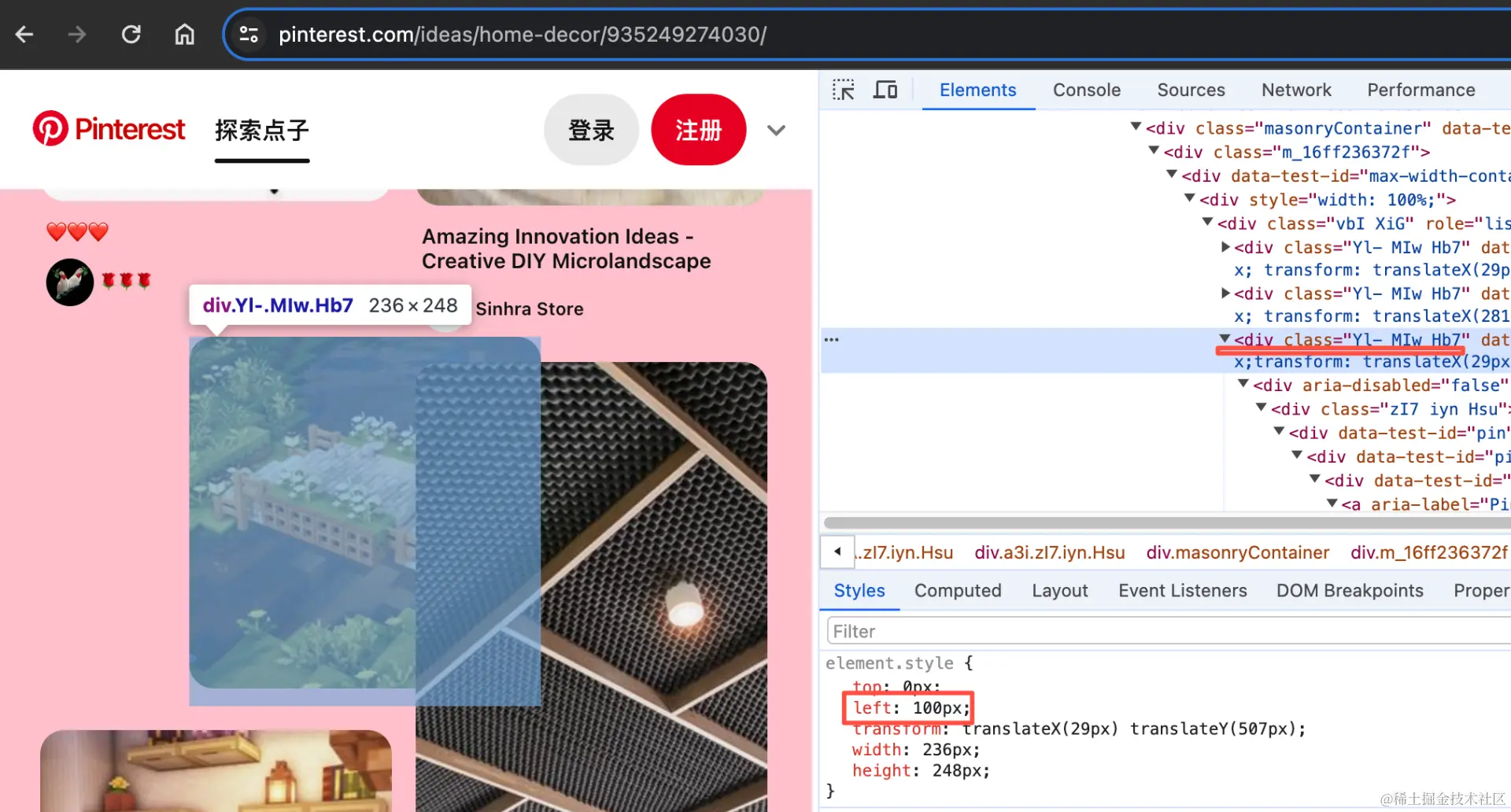Click the 登录 login button

pos(591,130)
